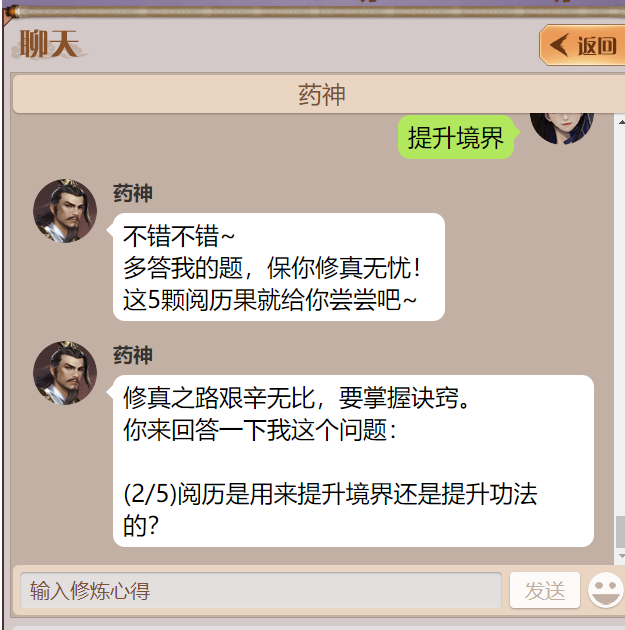625x630 pixels.
Task: Click the scrollbar up arrow
Action: (621, 122)
